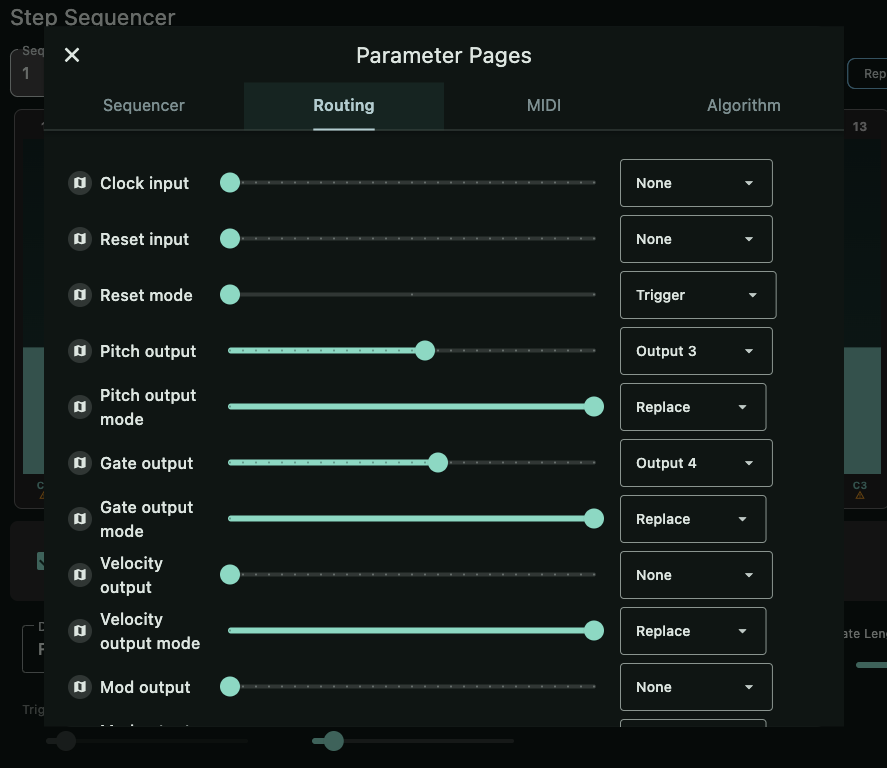Close the Parameter Pages dialog
Image resolution: width=887 pixels, height=768 pixels.
pos(71,55)
